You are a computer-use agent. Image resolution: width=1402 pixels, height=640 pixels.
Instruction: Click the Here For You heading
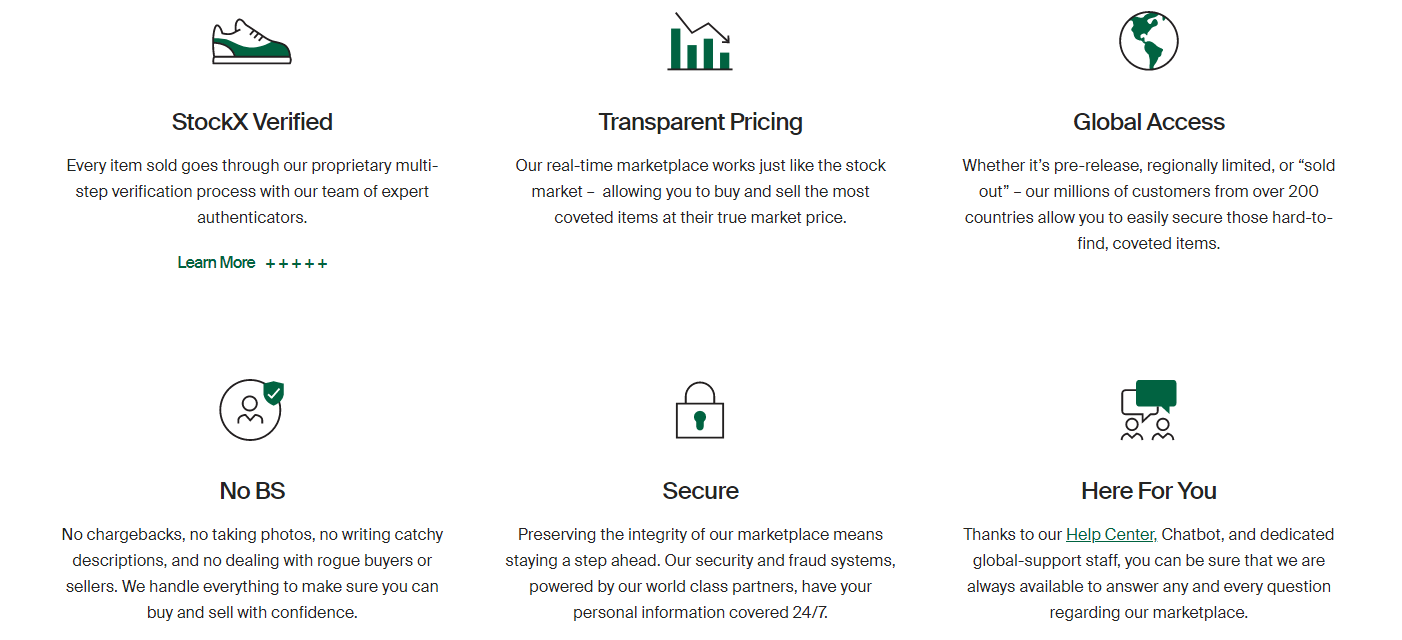(1149, 491)
